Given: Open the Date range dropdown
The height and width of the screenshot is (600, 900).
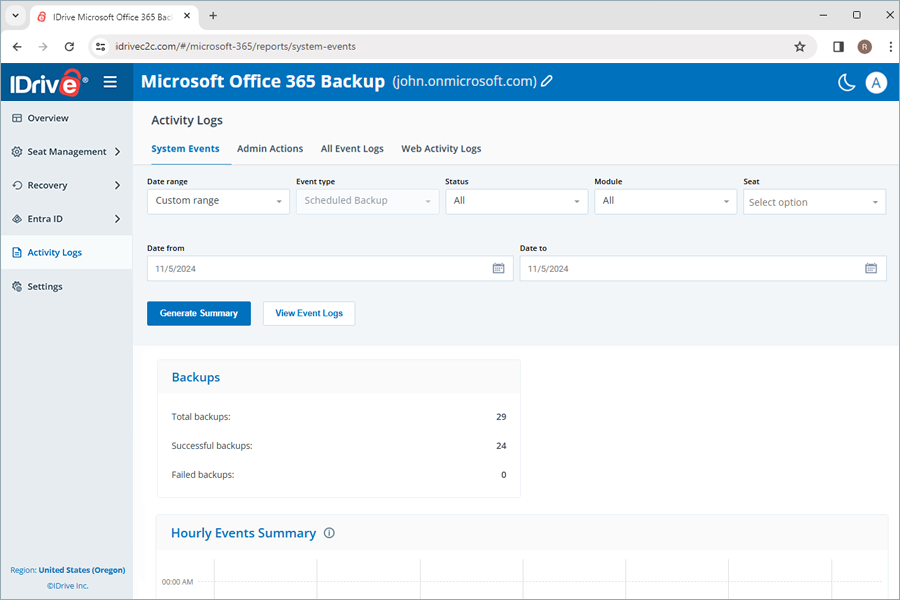Looking at the screenshot, I should [x=218, y=202].
